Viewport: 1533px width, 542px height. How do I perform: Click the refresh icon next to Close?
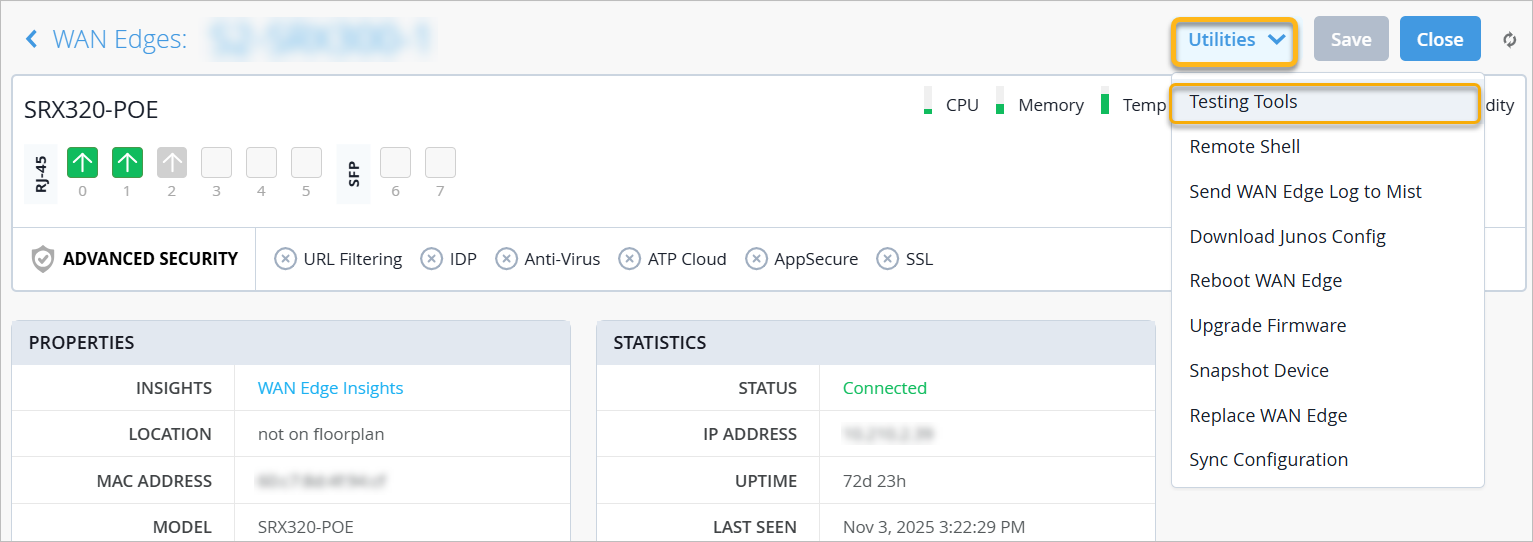coord(1510,40)
